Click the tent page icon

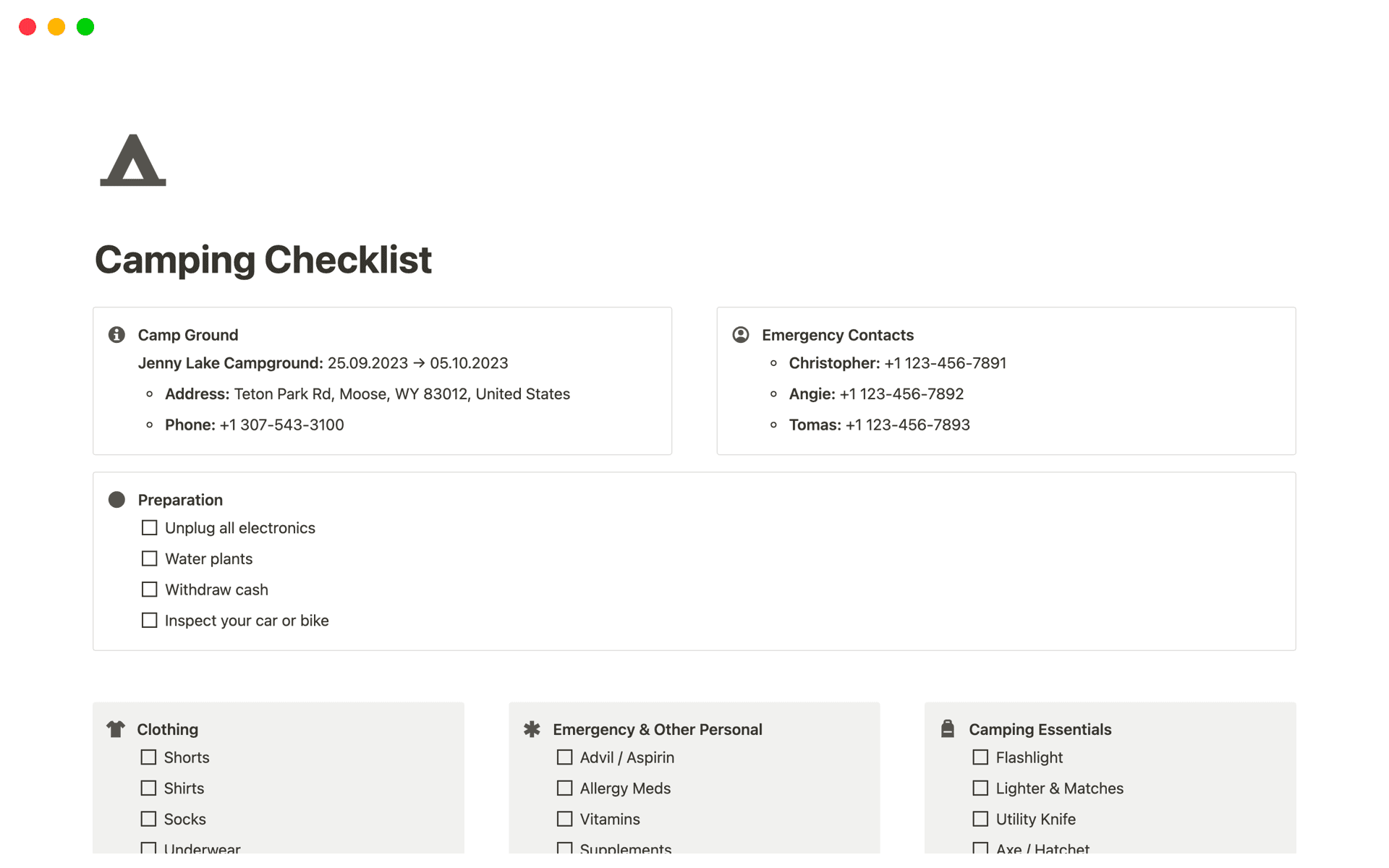click(133, 161)
